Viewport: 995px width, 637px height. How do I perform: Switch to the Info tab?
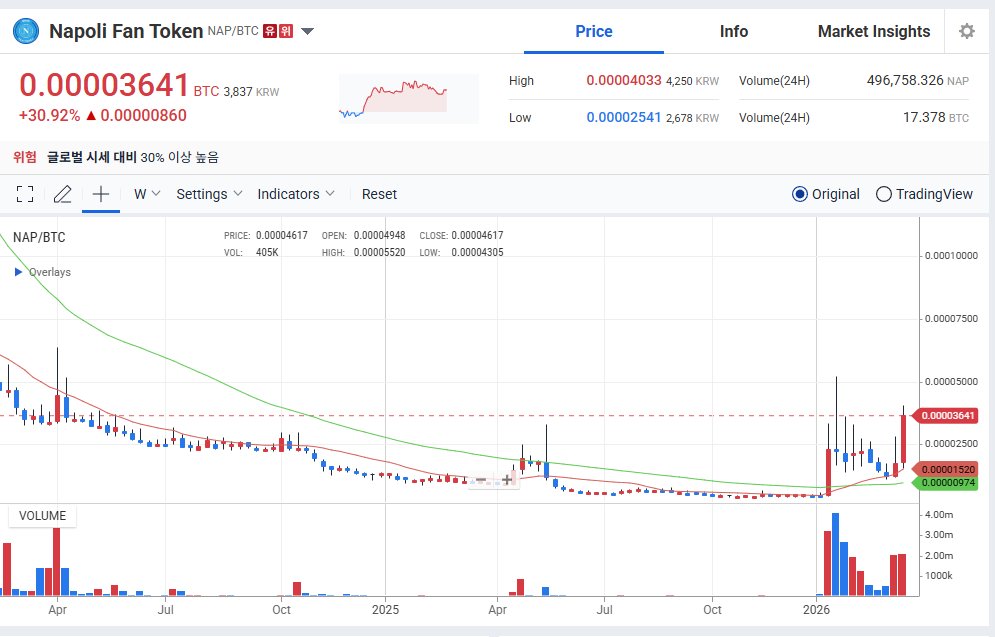tap(734, 31)
